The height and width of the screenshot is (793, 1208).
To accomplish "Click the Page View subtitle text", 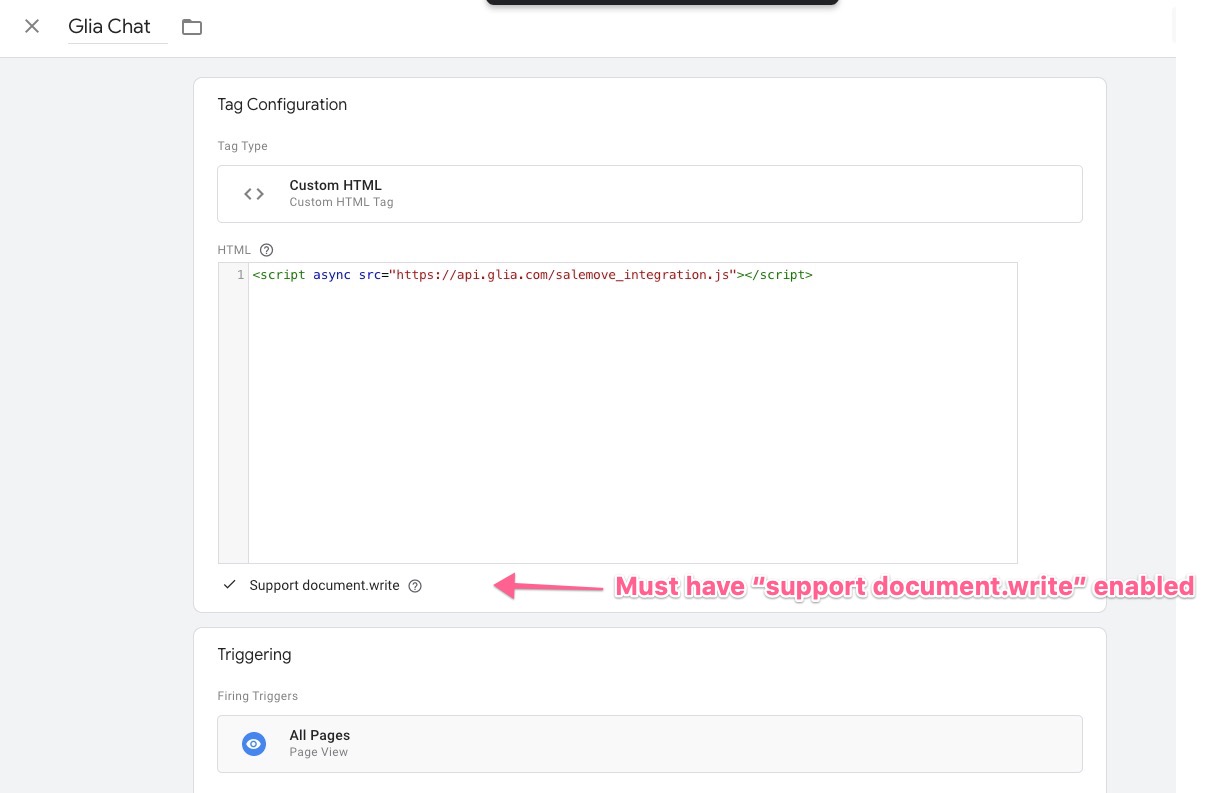I will (319, 752).
